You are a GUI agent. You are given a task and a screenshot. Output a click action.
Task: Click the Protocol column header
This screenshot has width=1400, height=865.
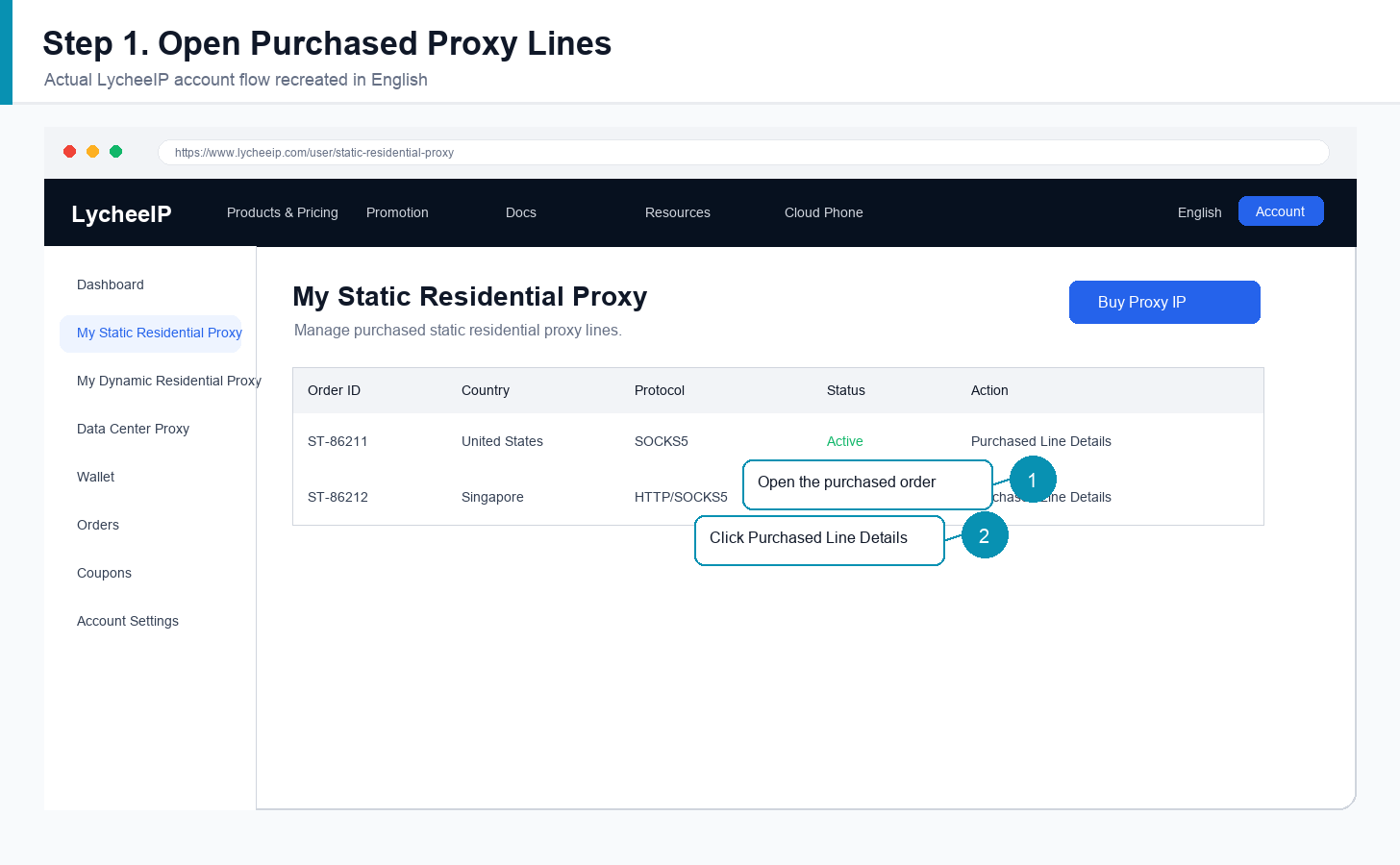[x=660, y=390]
